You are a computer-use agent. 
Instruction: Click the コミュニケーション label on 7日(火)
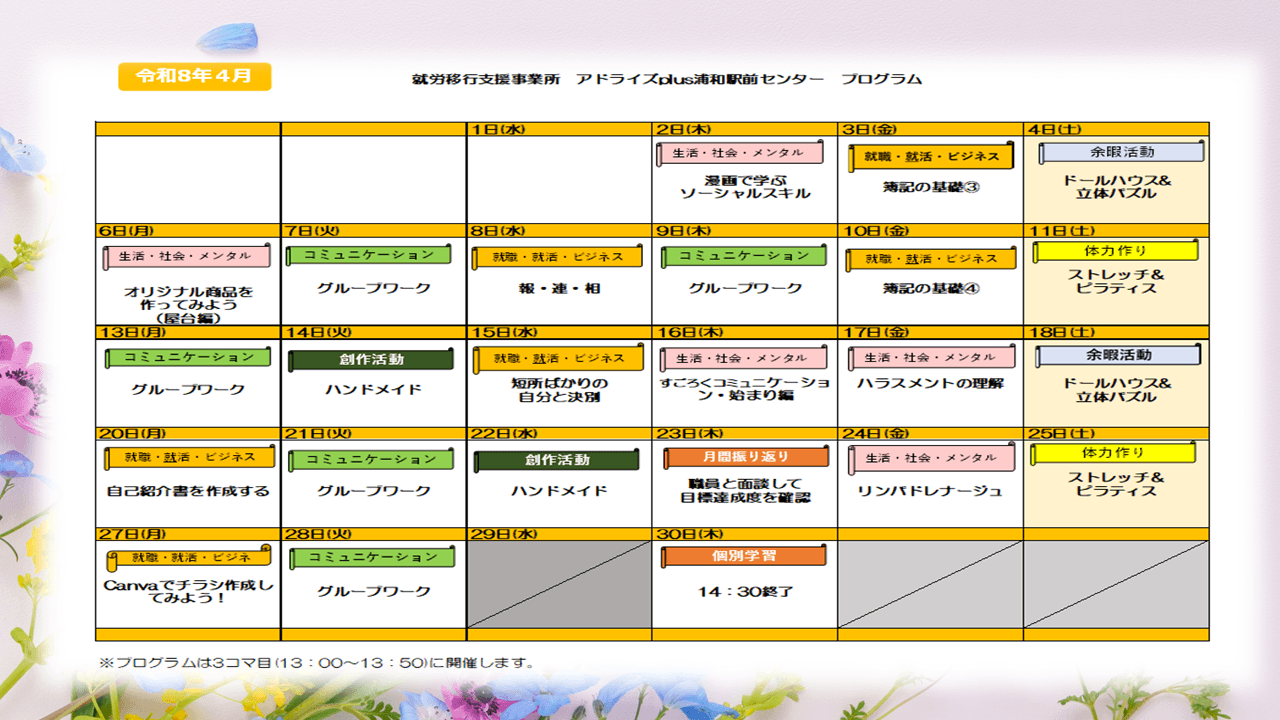pyautogui.click(x=370, y=255)
